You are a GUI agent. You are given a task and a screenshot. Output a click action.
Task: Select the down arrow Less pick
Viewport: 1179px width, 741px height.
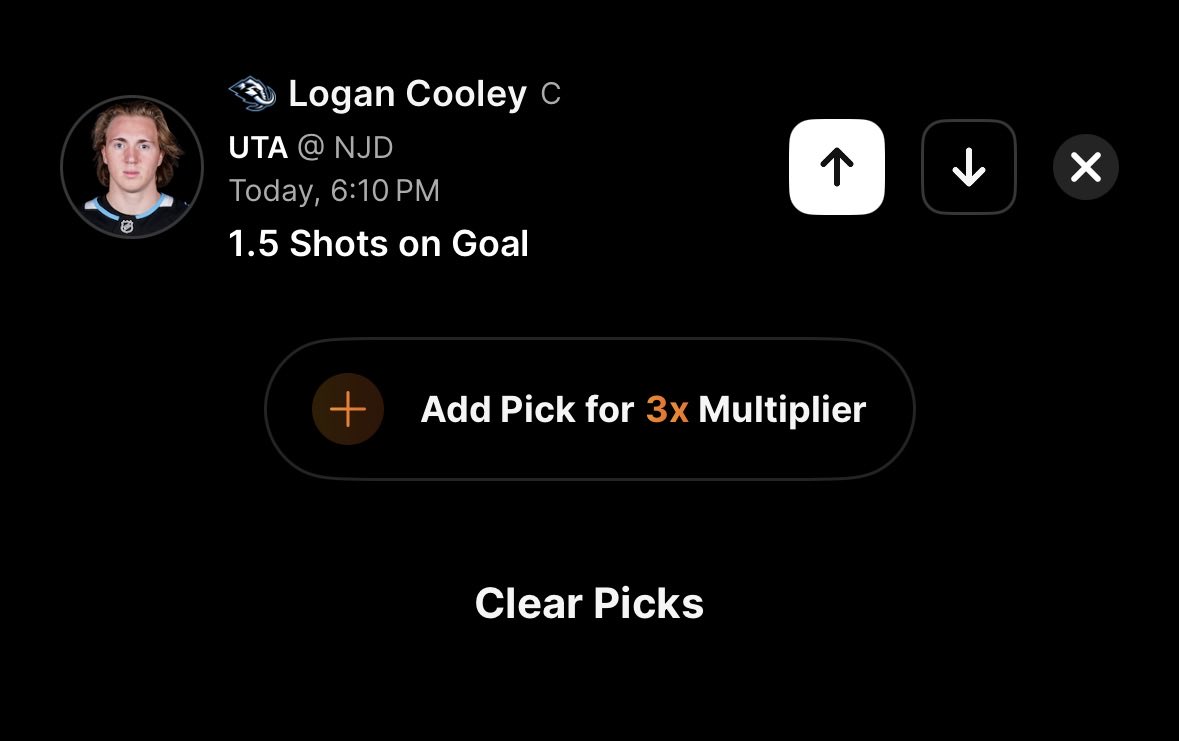pos(968,167)
